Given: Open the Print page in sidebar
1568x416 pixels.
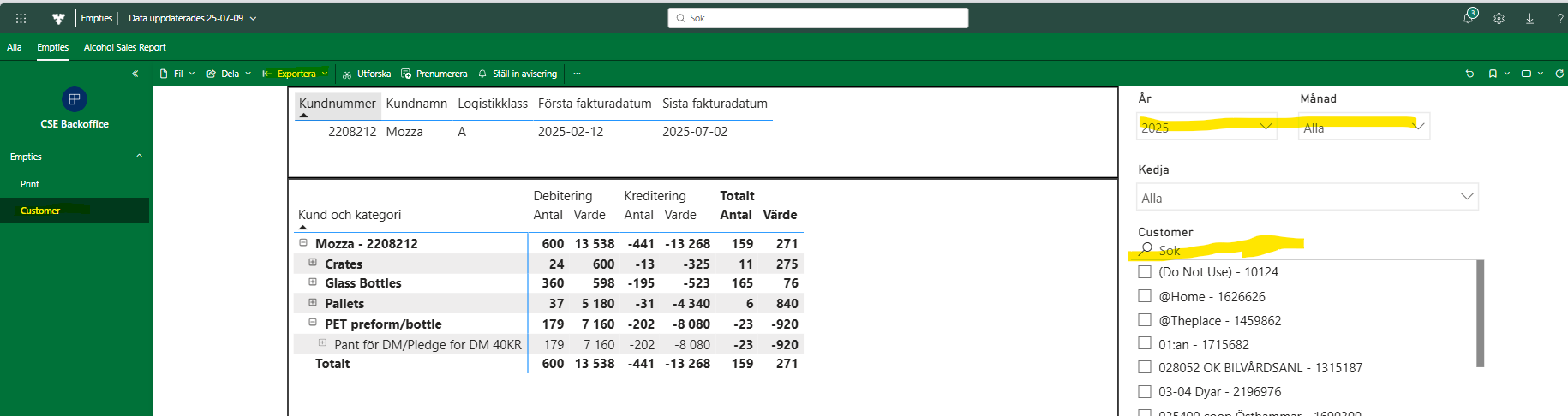Looking at the screenshot, I should tap(30, 184).
